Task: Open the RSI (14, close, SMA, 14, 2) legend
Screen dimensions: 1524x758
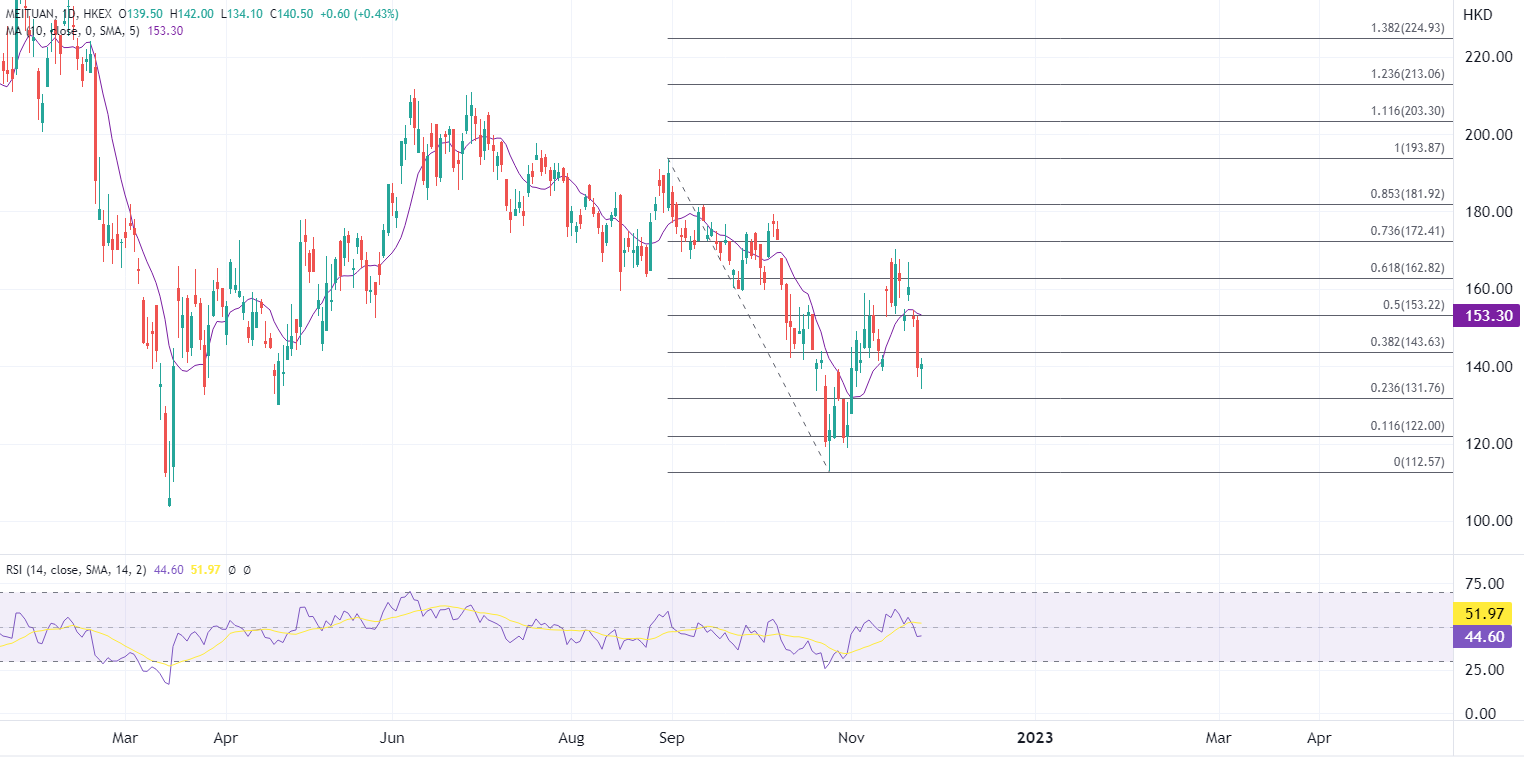Action: click(75, 570)
